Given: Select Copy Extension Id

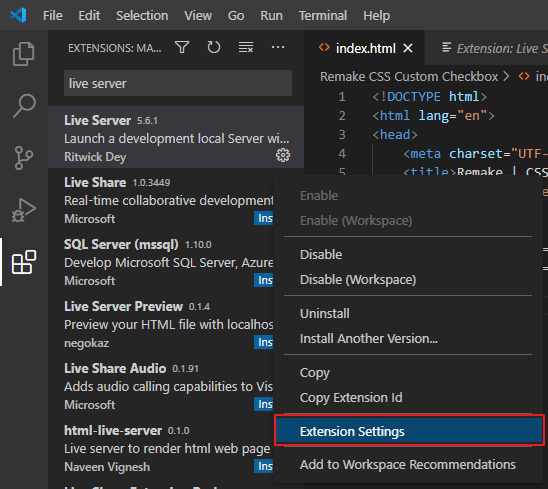Looking at the screenshot, I should tap(408, 397).
